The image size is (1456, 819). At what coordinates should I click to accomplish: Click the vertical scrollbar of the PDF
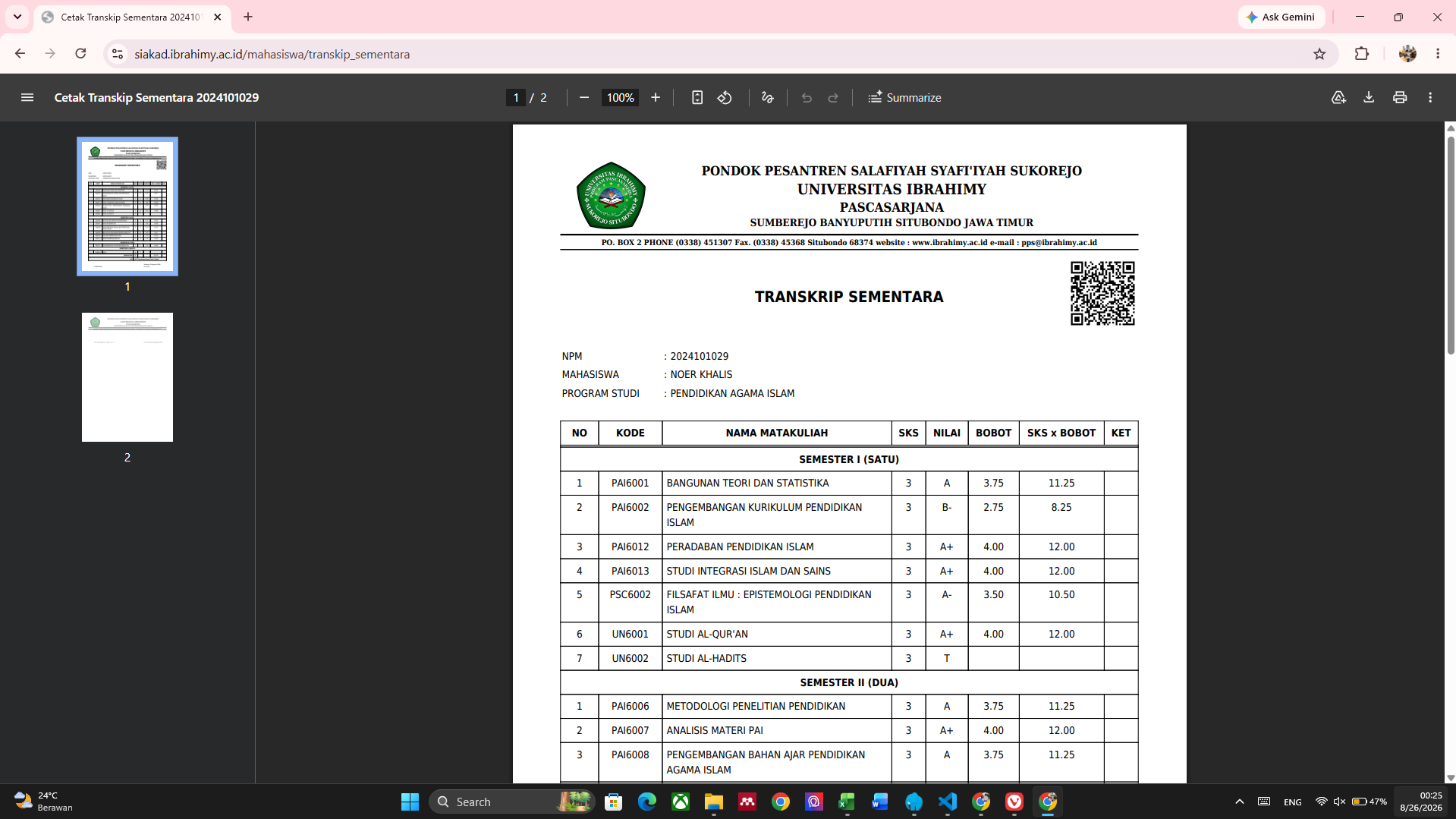[x=1451, y=245]
